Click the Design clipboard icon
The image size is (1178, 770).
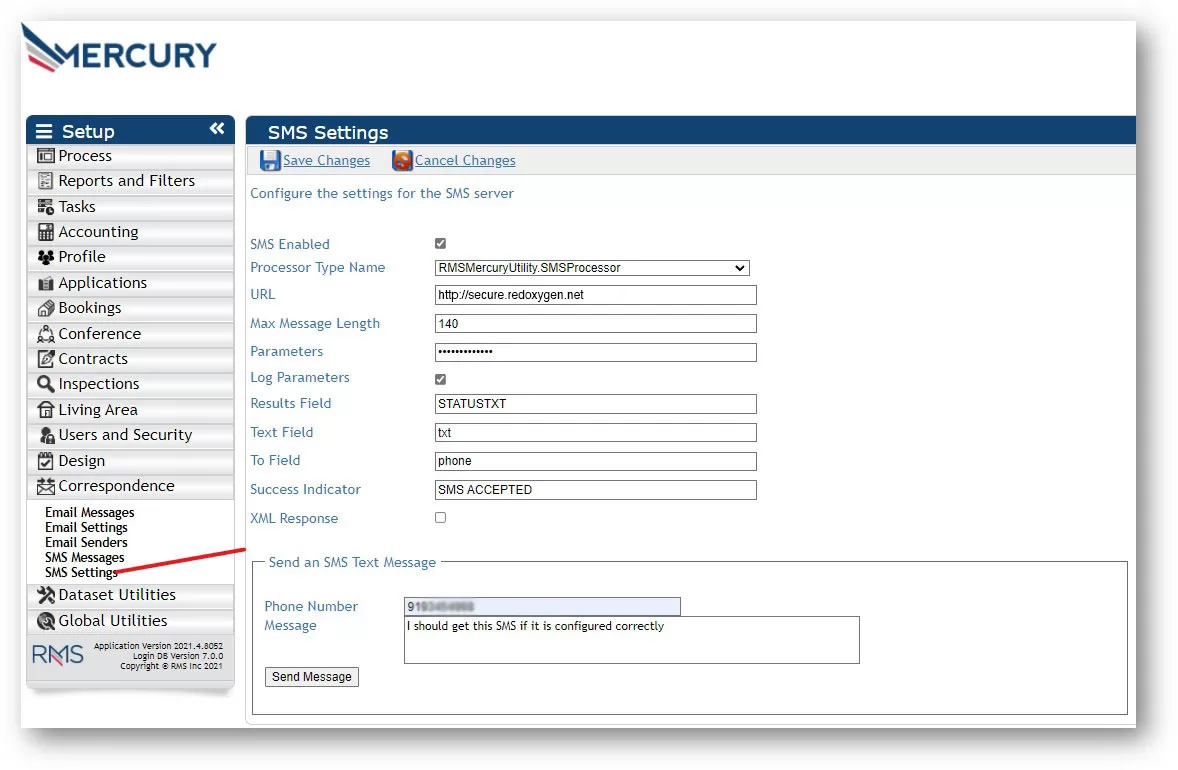[46, 460]
